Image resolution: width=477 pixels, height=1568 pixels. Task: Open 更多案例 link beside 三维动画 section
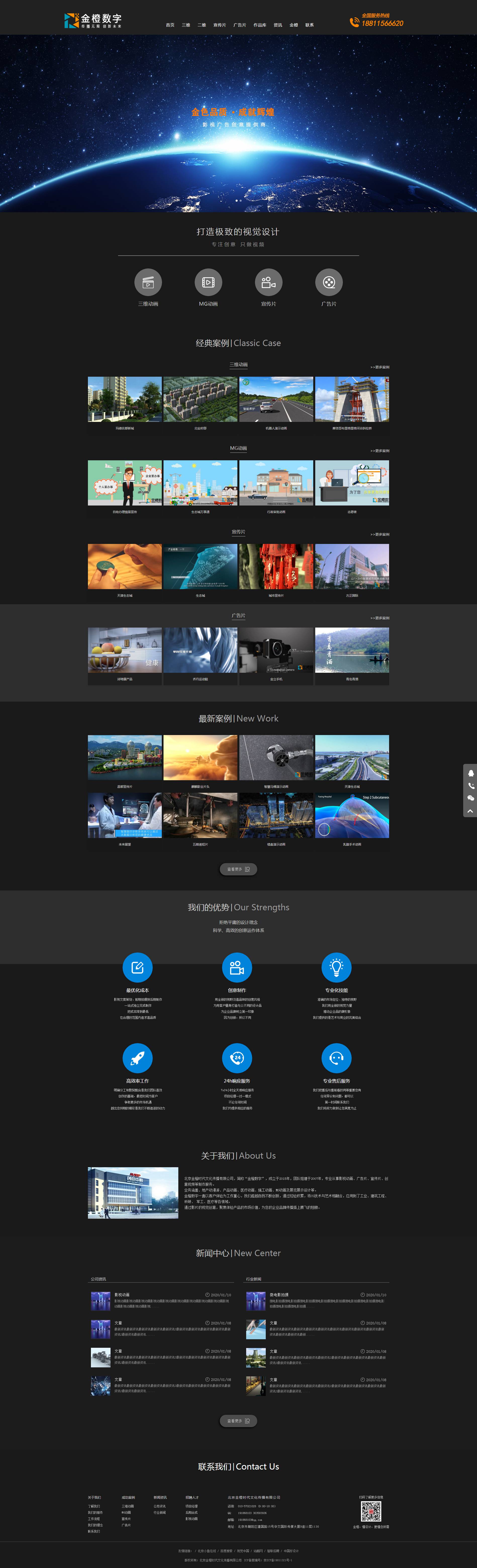click(x=380, y=367)
